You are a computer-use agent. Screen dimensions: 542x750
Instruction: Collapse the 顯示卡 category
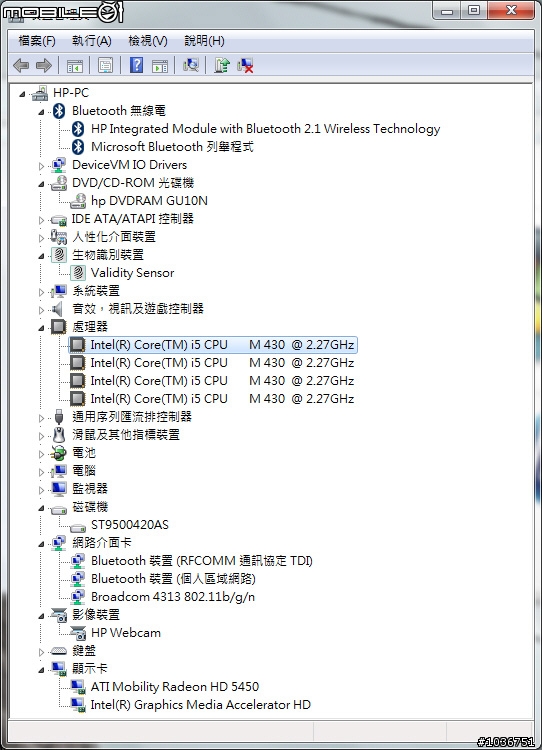pyautogui.click(x=41, y=670)
